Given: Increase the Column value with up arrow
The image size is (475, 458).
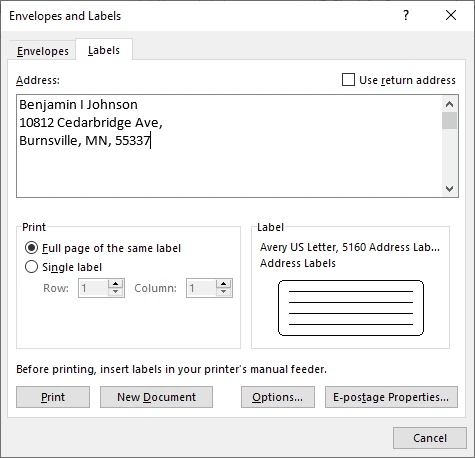Looking at the screenshot, I should click(x=223, y=284).
